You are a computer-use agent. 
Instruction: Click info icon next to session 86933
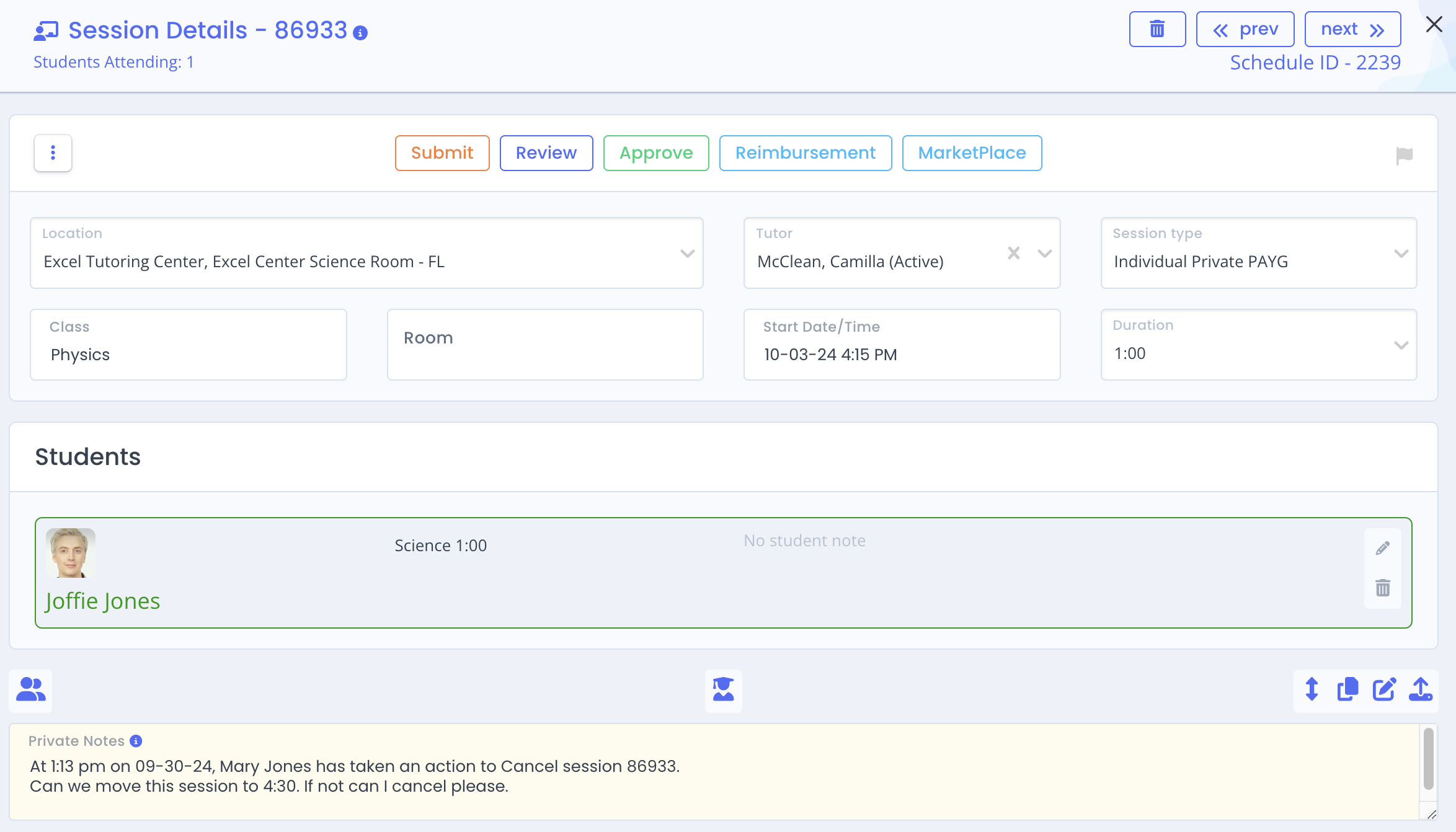tap(360, 33)
